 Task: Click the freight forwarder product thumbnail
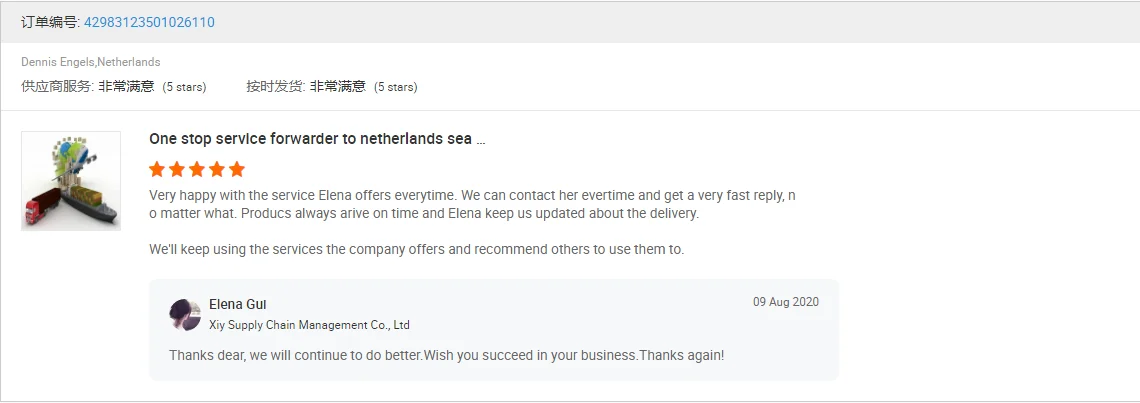point(71,181)
